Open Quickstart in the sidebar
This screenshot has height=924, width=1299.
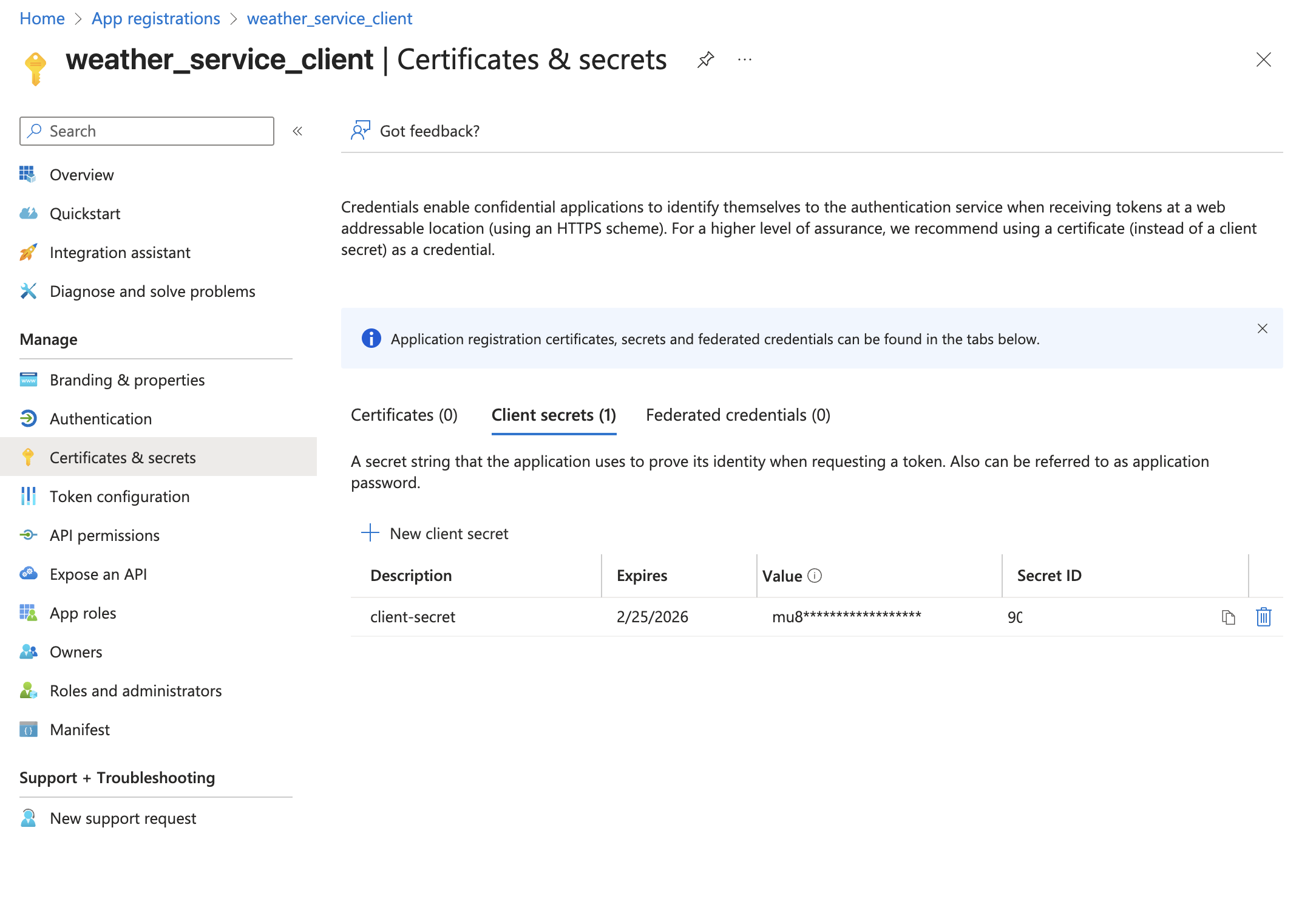[85, 213]
